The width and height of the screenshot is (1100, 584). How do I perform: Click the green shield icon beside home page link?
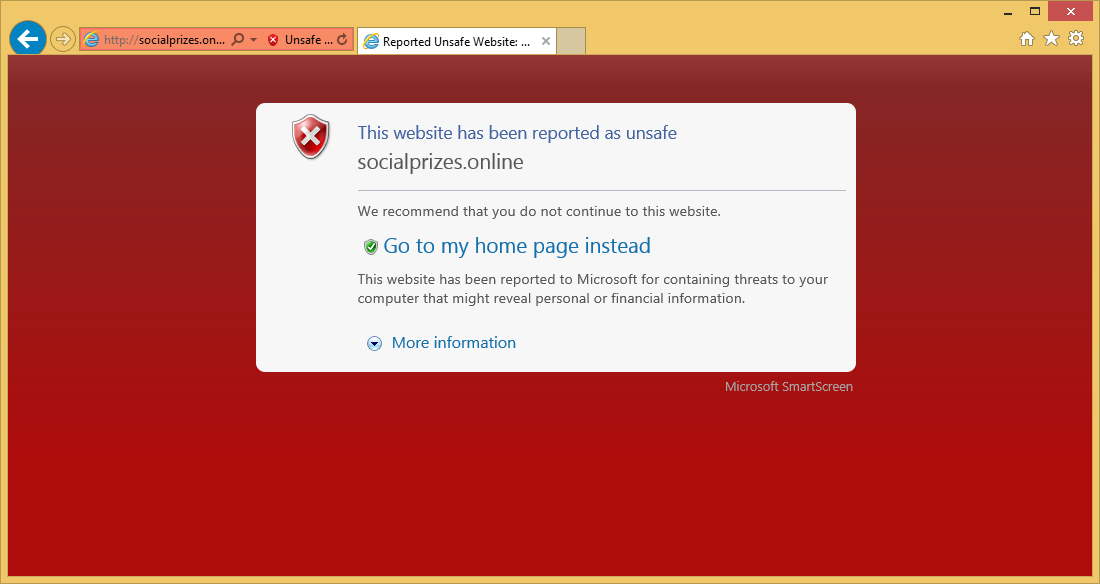[x=371, y=246]
